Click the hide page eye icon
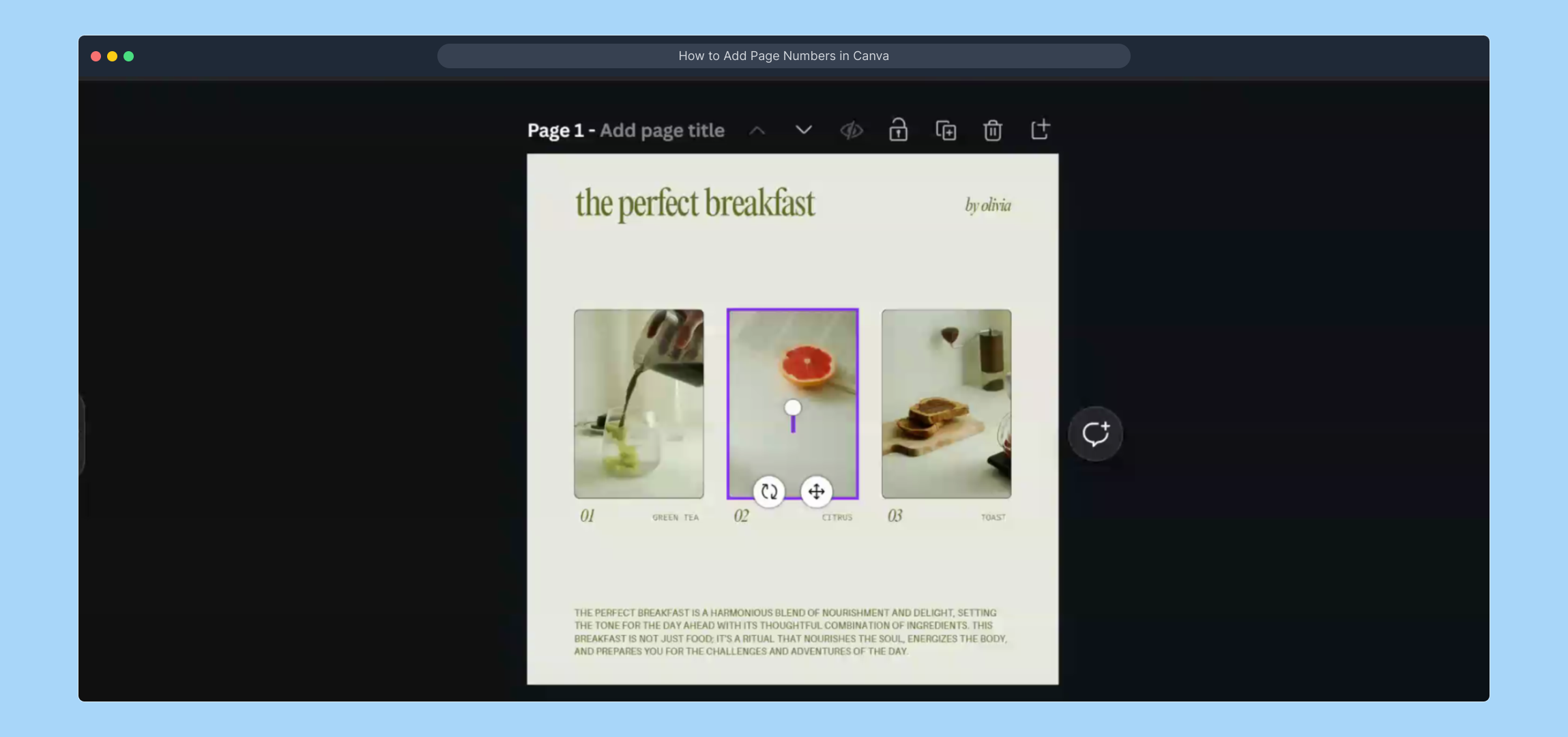The width and height of the screenshot is (1568, 737). click(851, 130)
